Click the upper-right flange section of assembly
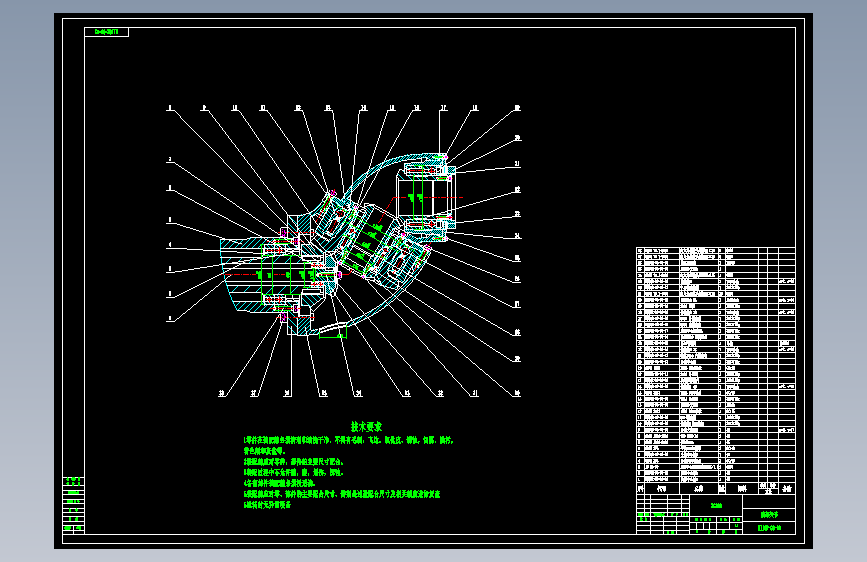 click(426, 197)
